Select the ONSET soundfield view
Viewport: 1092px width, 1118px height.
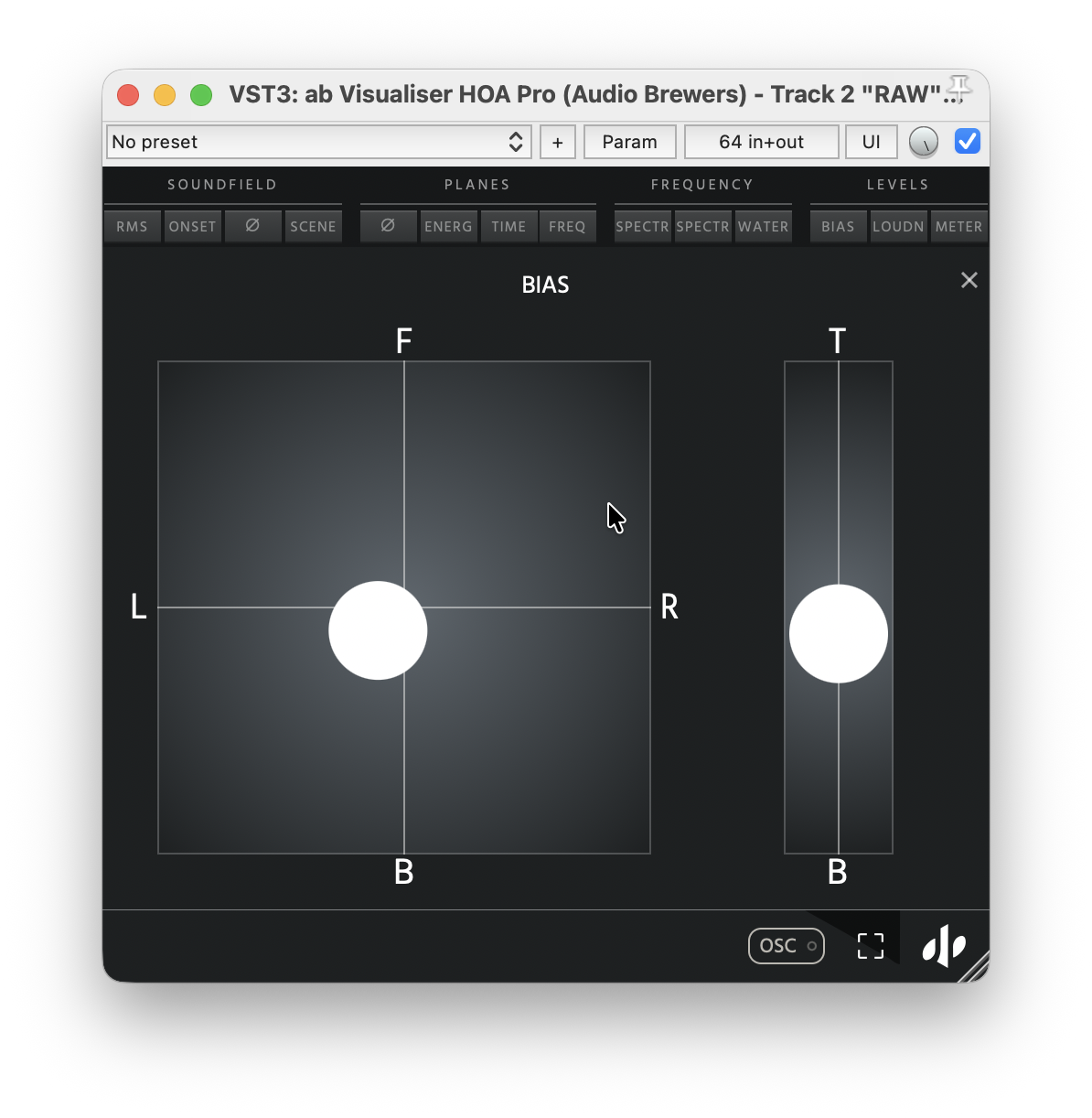pos(193,226)
